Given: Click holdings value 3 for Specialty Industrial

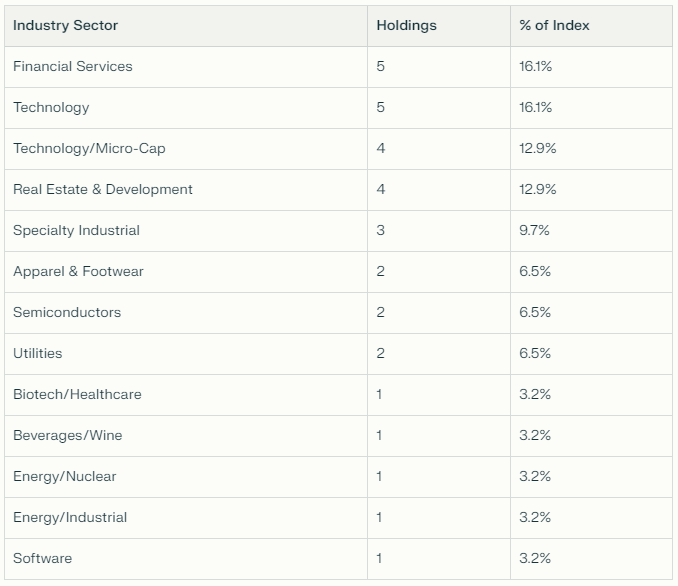Looking at the screenshot, I should tap(381, 231).
